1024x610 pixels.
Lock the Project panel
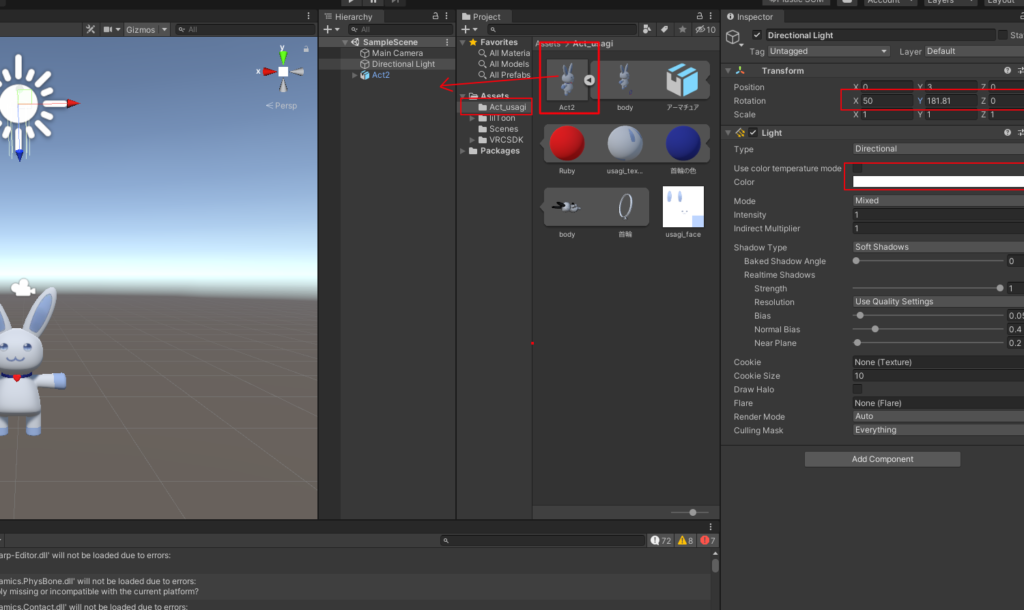coord(699,16)
